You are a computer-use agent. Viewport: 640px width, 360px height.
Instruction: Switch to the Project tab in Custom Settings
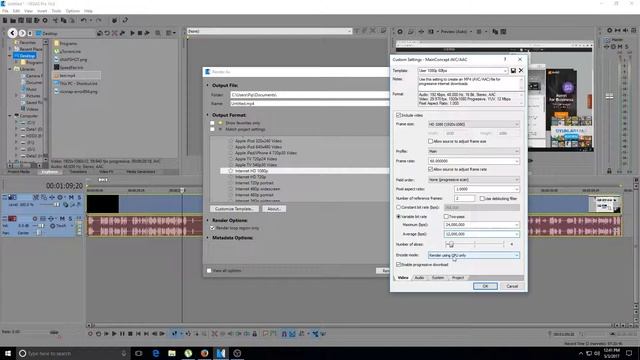[458, 278]
